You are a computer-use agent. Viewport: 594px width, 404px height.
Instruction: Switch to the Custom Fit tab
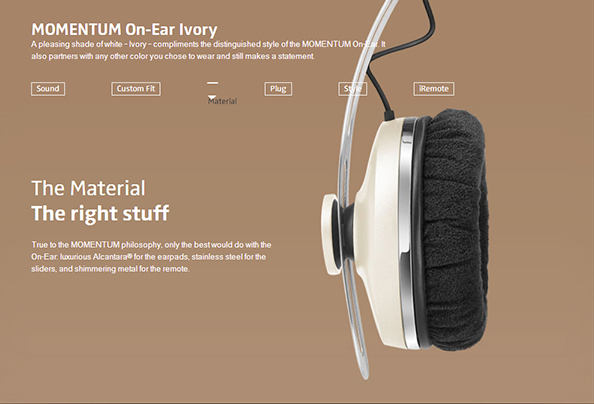click(x=136, y=89)
